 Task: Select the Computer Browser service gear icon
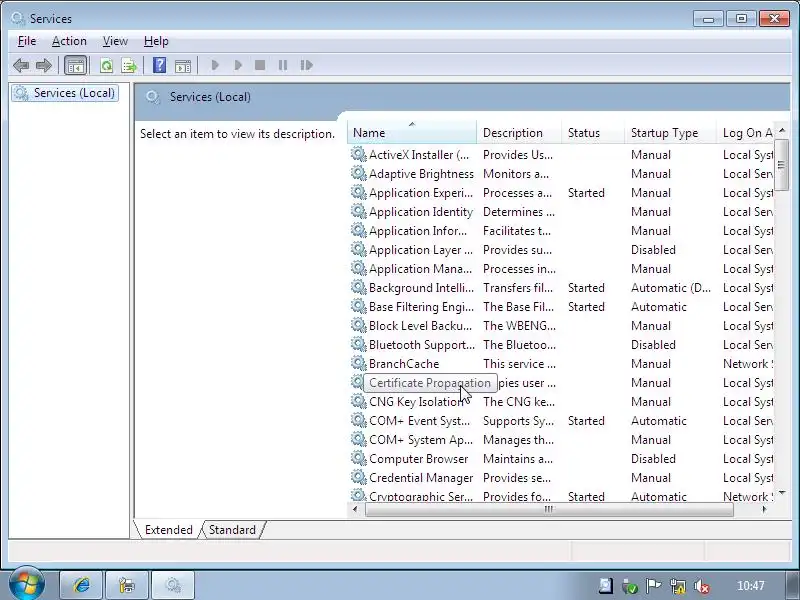[x=359, y=458]
